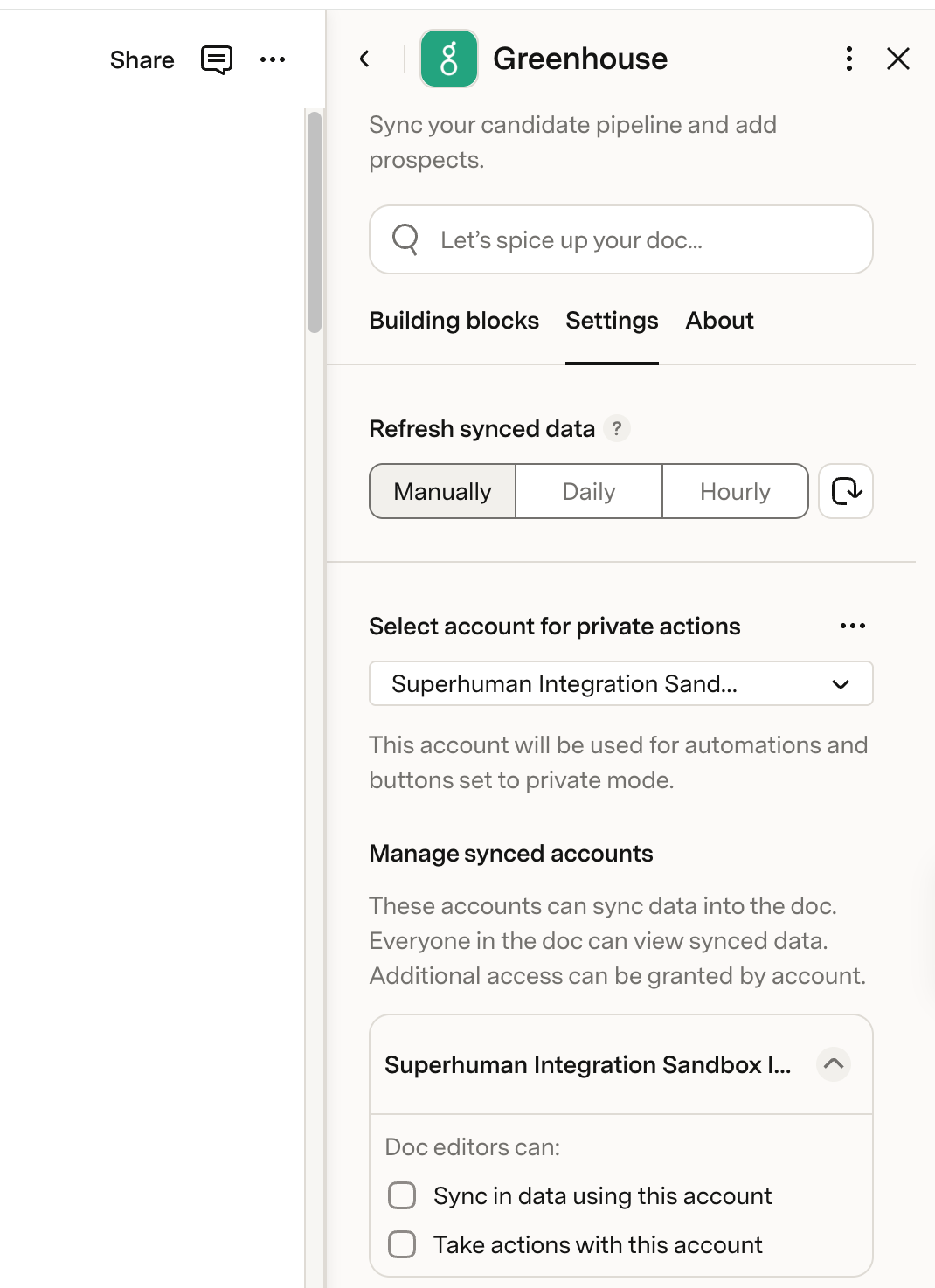Click the 'Manage synced accounts' heading
The height and width of the screenshot is (1288, 935).
click(x=511, y=853)
